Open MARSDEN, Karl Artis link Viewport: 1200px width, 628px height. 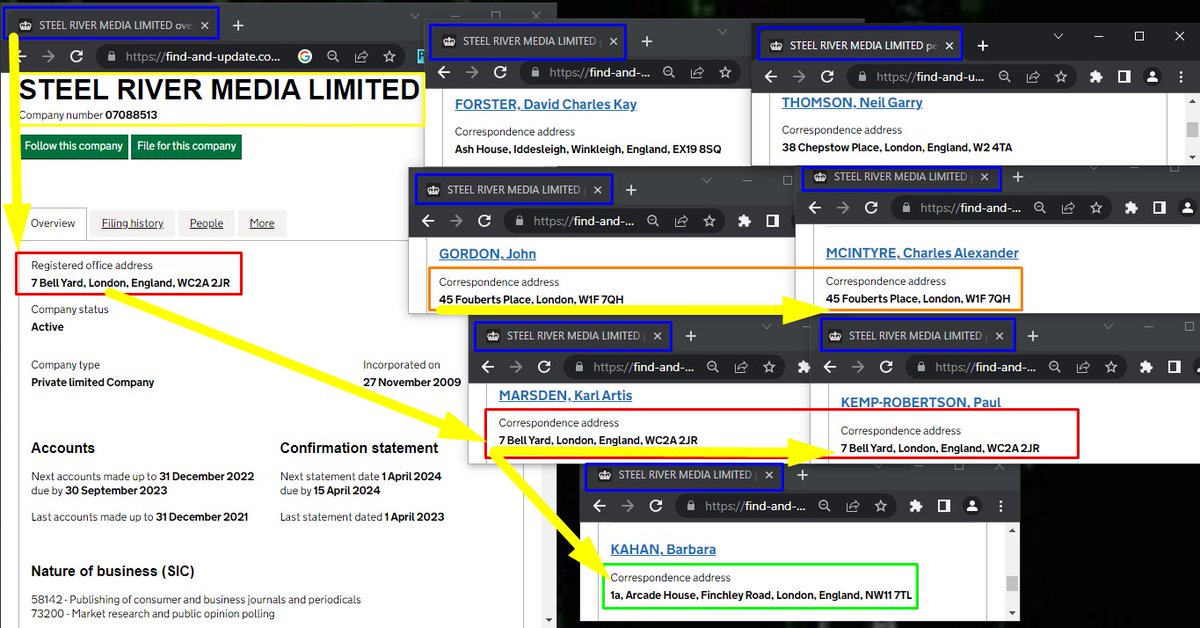[566, 395]
